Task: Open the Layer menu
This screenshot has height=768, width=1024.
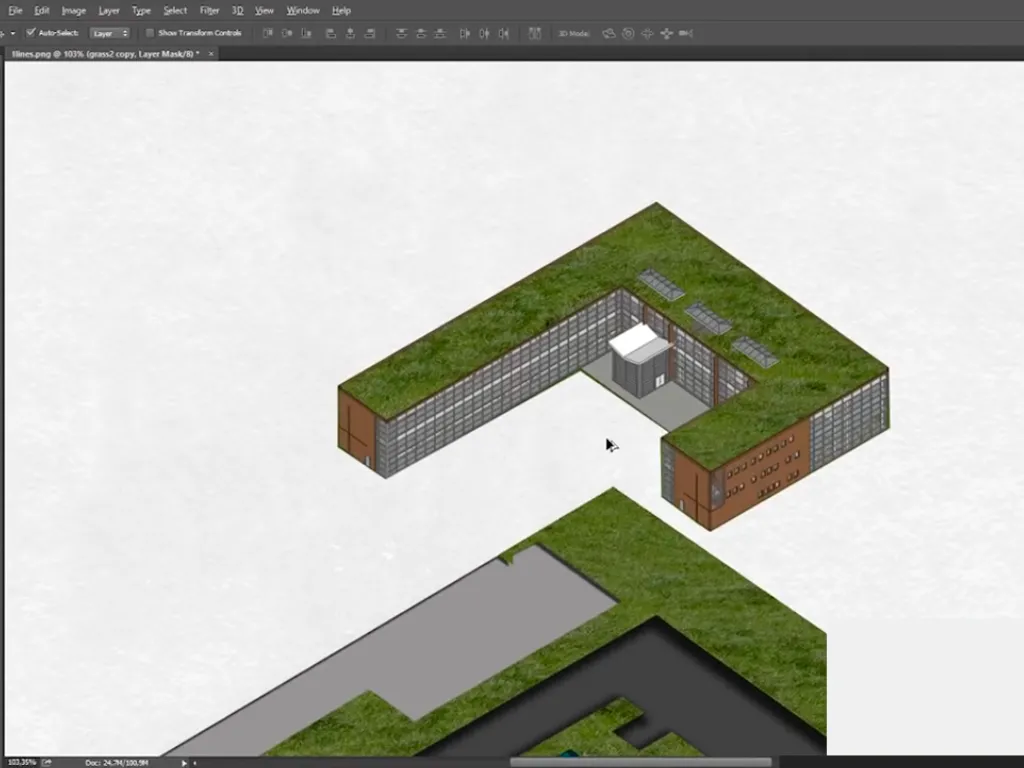Action: point(109,10)
